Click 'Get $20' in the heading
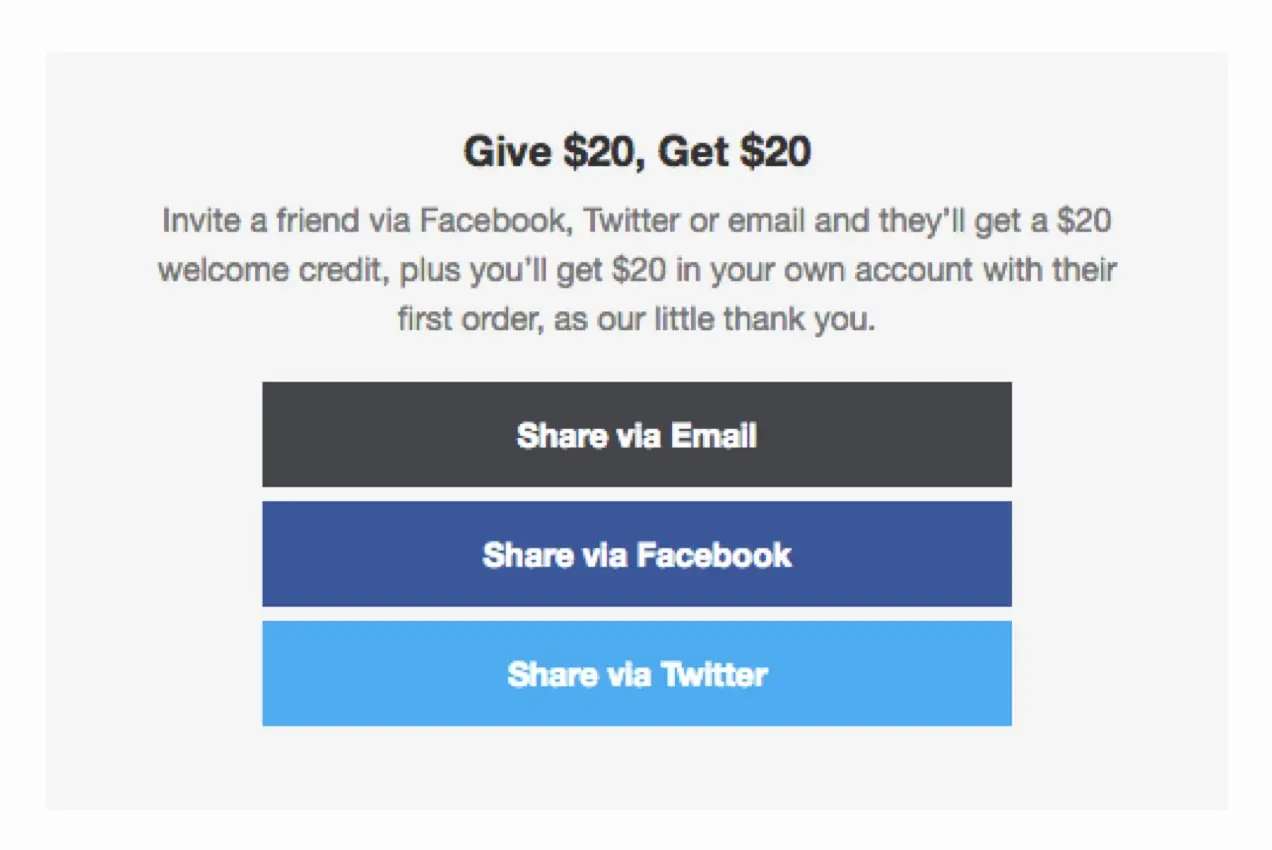The height and width of the screenshot is (850, 1272). [x=735, y=152]
